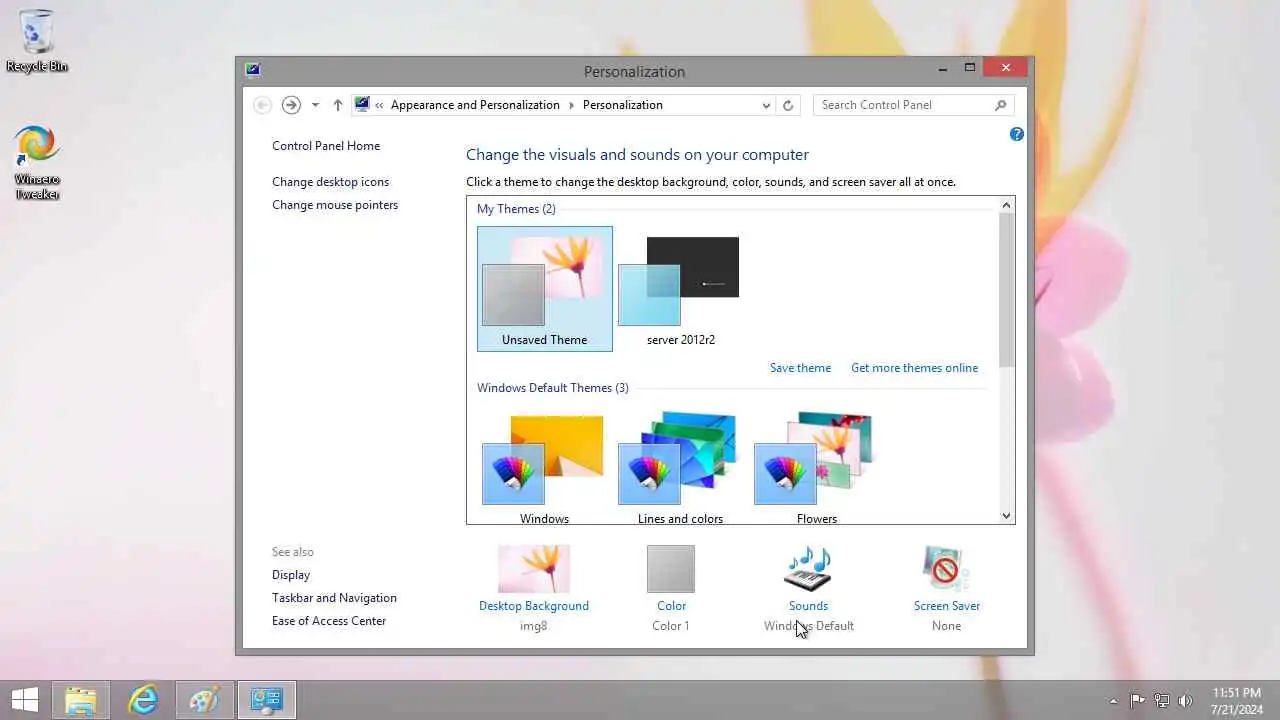Click the scroll up arrow in themes list
This screenshot has height=720, width=1280.
[x=1007, y=205]
